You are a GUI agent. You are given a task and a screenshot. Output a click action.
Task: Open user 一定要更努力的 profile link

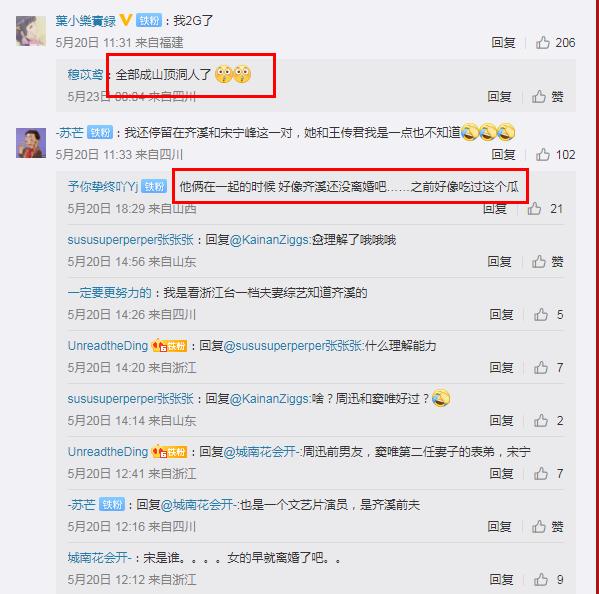tap(110, 293)
